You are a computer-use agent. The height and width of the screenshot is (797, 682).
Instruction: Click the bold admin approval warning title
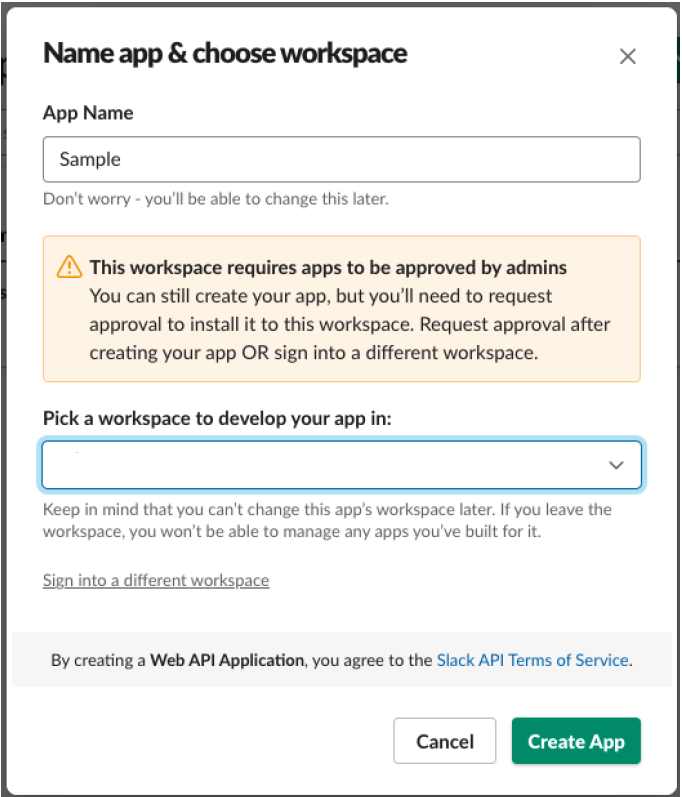(328, 267)
